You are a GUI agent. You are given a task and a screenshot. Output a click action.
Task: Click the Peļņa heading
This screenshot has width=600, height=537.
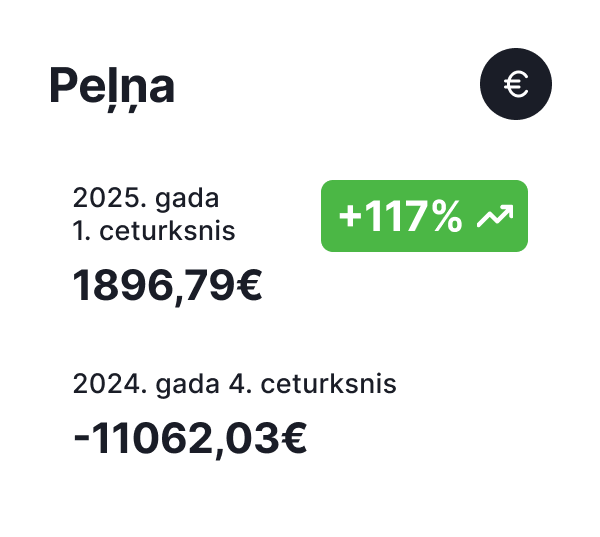[112, 88]
